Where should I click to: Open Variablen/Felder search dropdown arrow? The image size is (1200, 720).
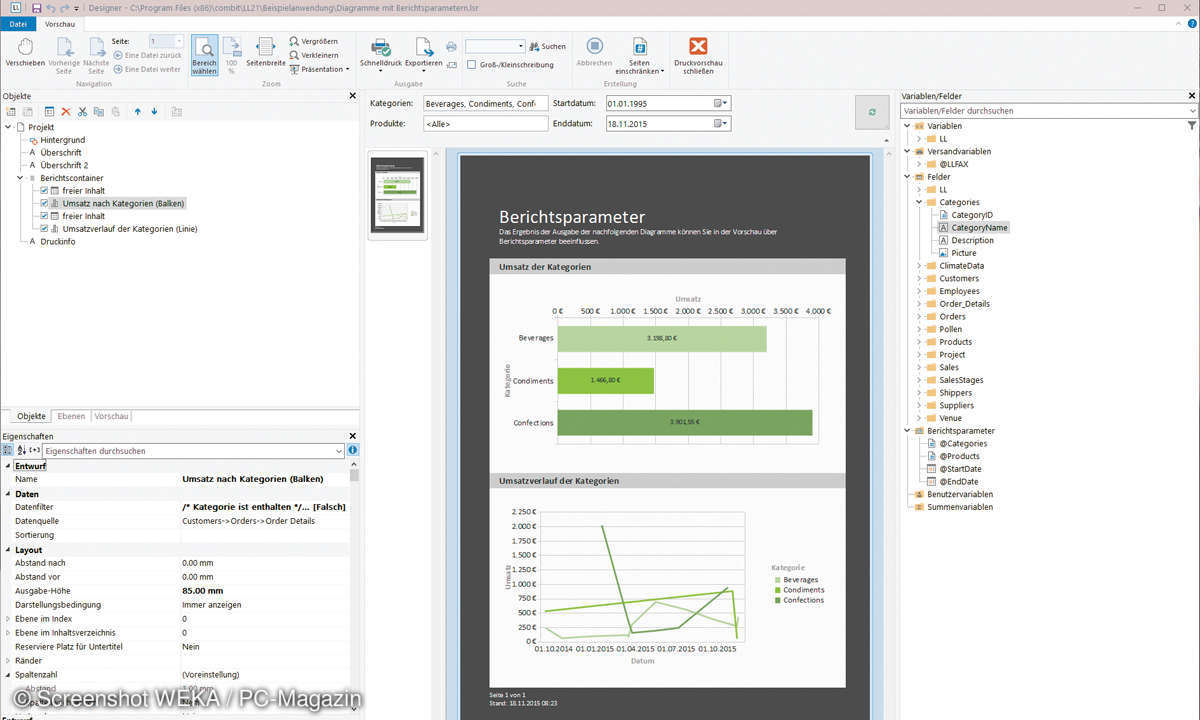[1192, 111]
